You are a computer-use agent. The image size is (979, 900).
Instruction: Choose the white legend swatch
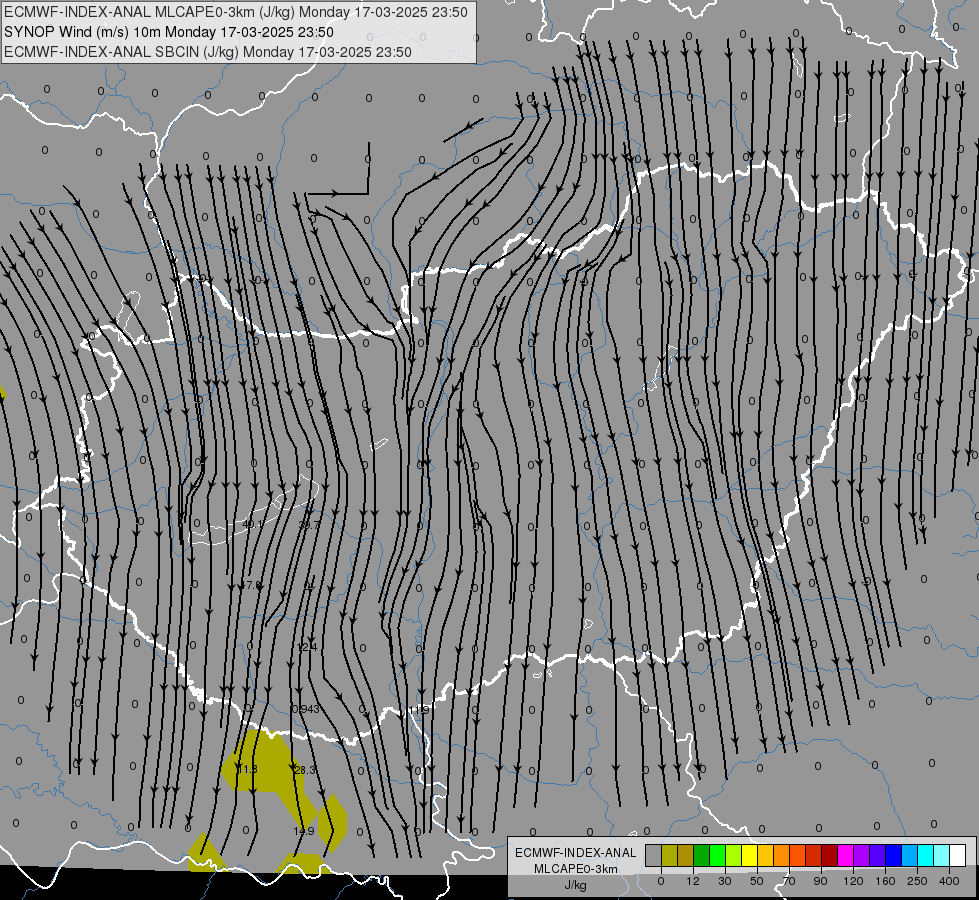click(958, 855)
